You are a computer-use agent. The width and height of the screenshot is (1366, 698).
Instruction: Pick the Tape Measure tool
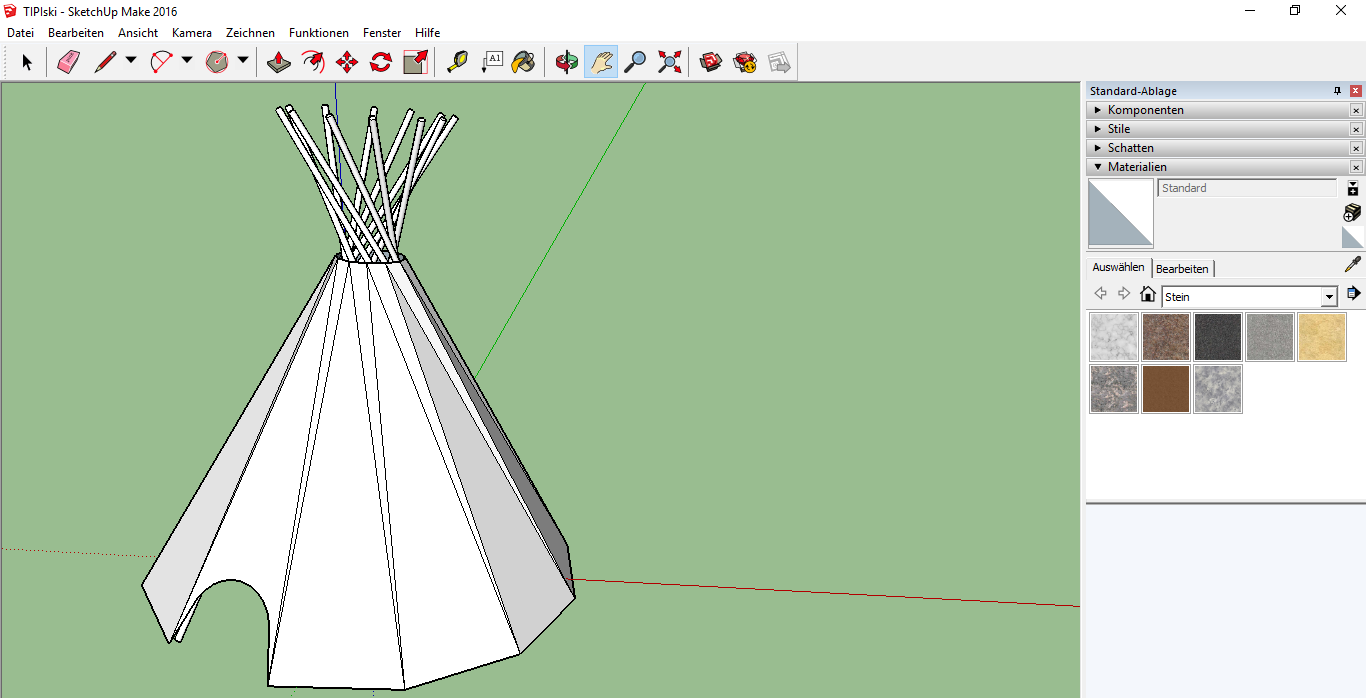[457, 63]
